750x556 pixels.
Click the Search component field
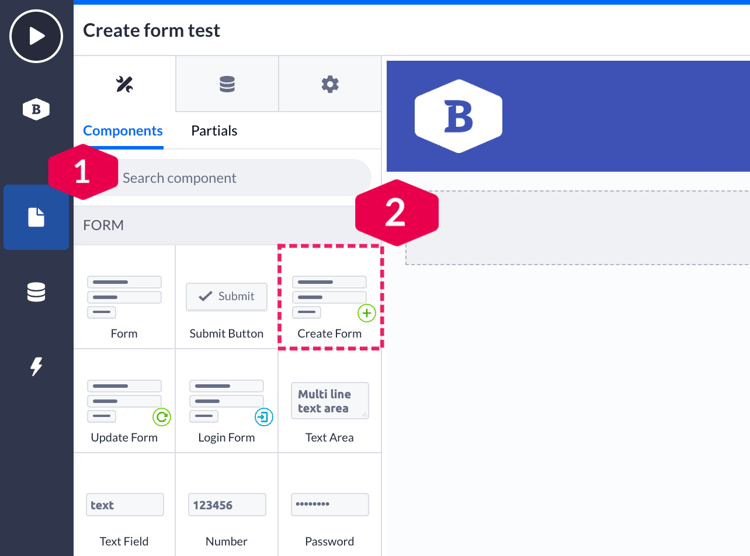[240, 178]
